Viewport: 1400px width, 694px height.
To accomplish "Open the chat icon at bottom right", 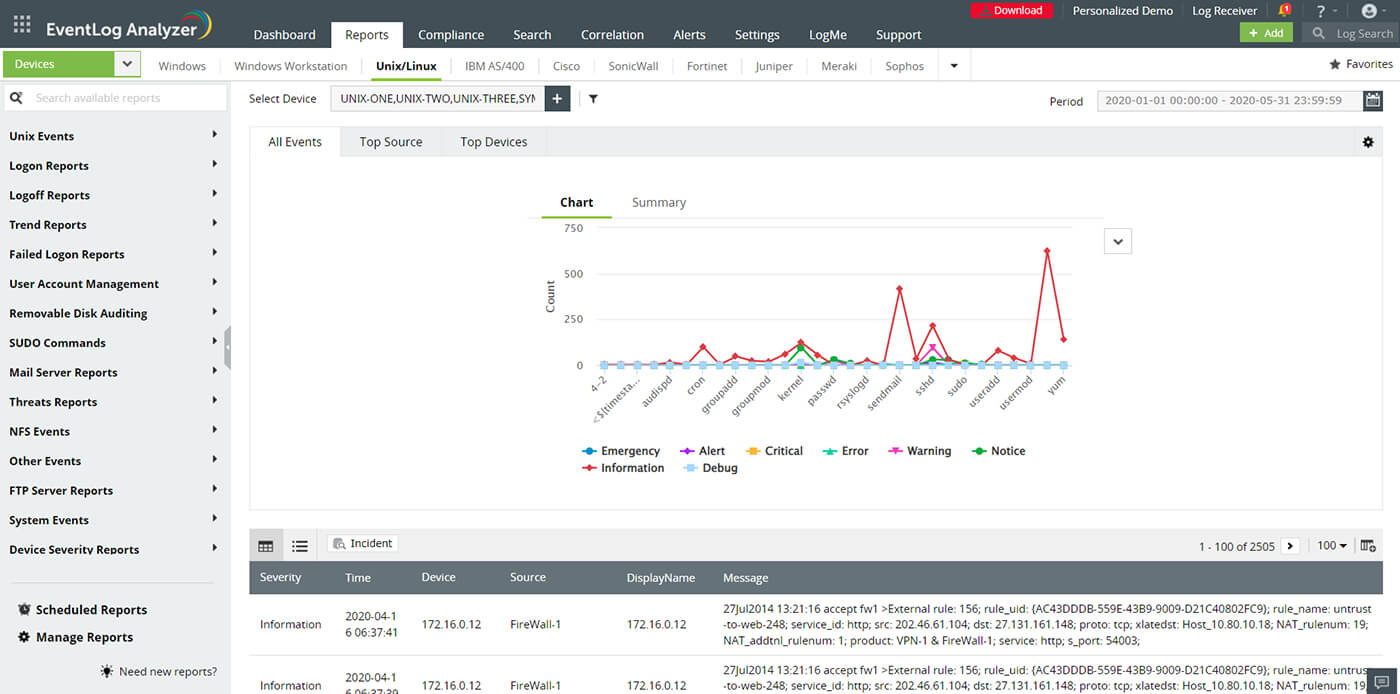I will pos(1381,682).
